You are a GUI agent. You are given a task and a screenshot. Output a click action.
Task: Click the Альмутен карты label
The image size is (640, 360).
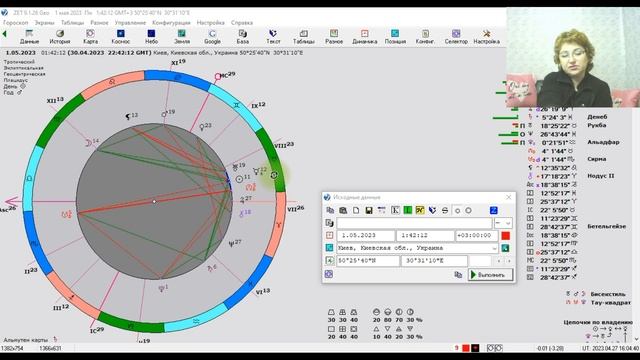point(25,340)
